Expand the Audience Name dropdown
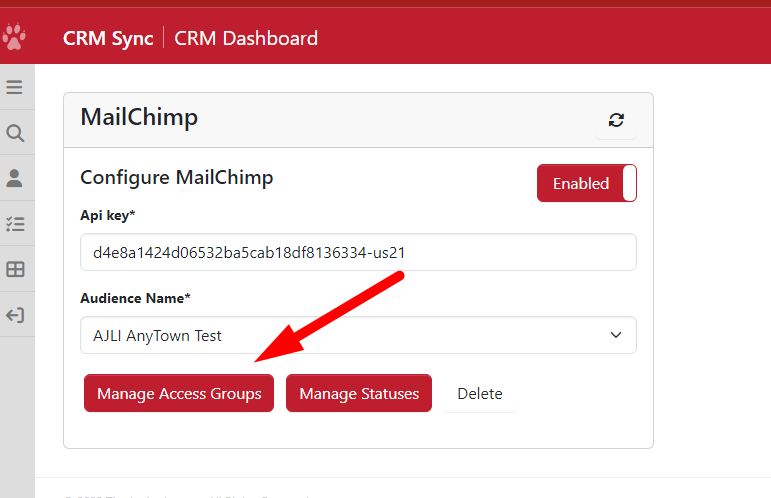Screen dimensions: 771x498 click(x=358, y=335)
